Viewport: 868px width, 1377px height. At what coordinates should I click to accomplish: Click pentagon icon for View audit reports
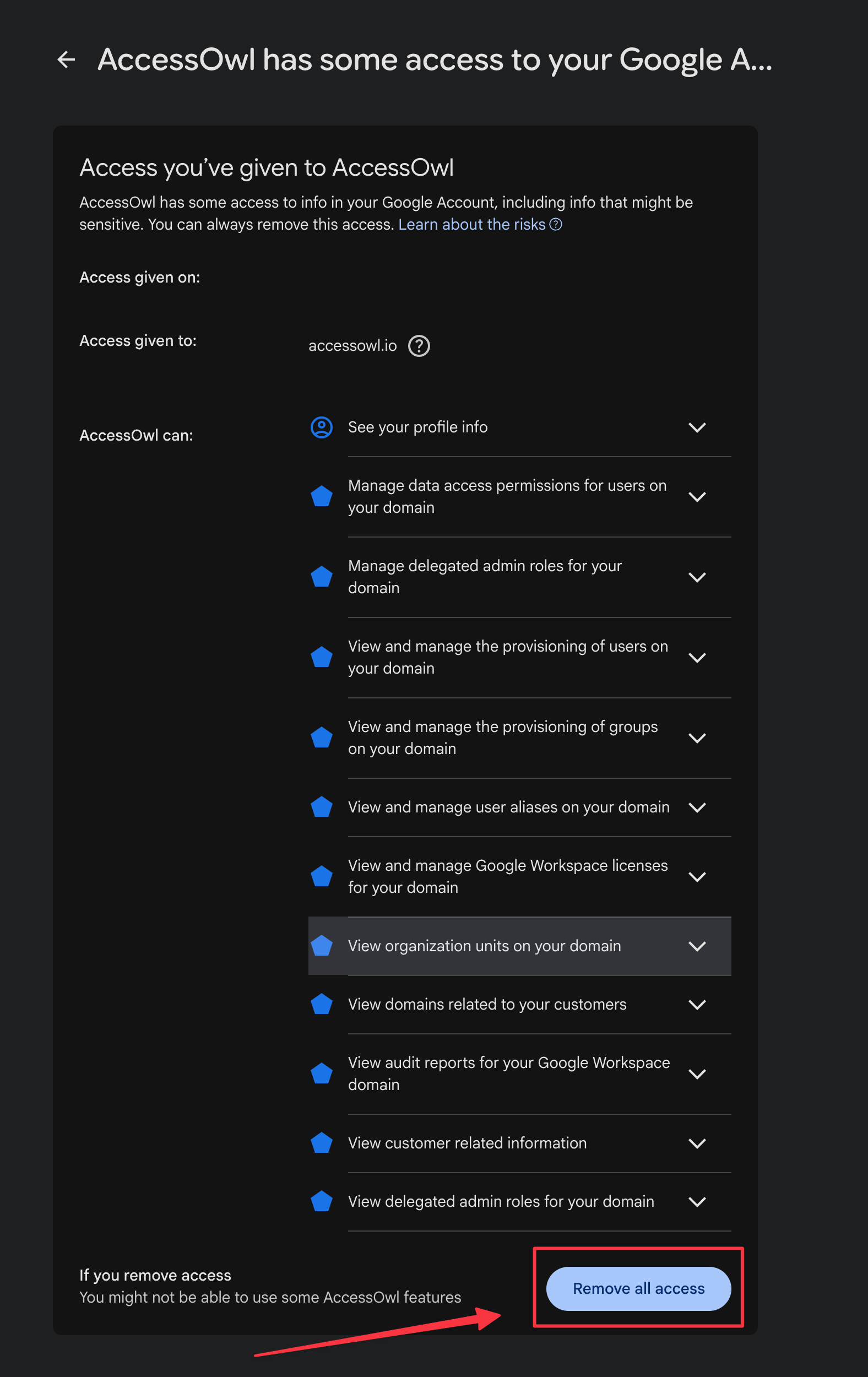[x=321, y=1074]
